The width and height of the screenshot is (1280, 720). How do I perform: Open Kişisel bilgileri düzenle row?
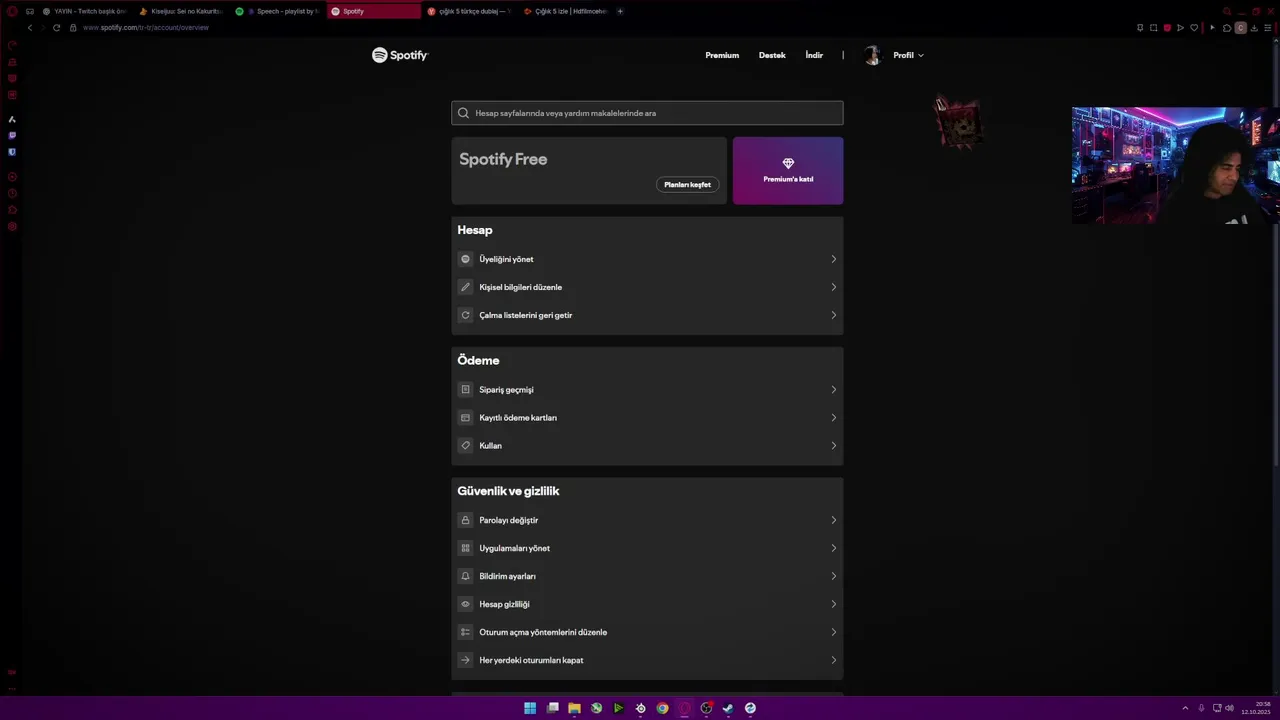(647, 287)
